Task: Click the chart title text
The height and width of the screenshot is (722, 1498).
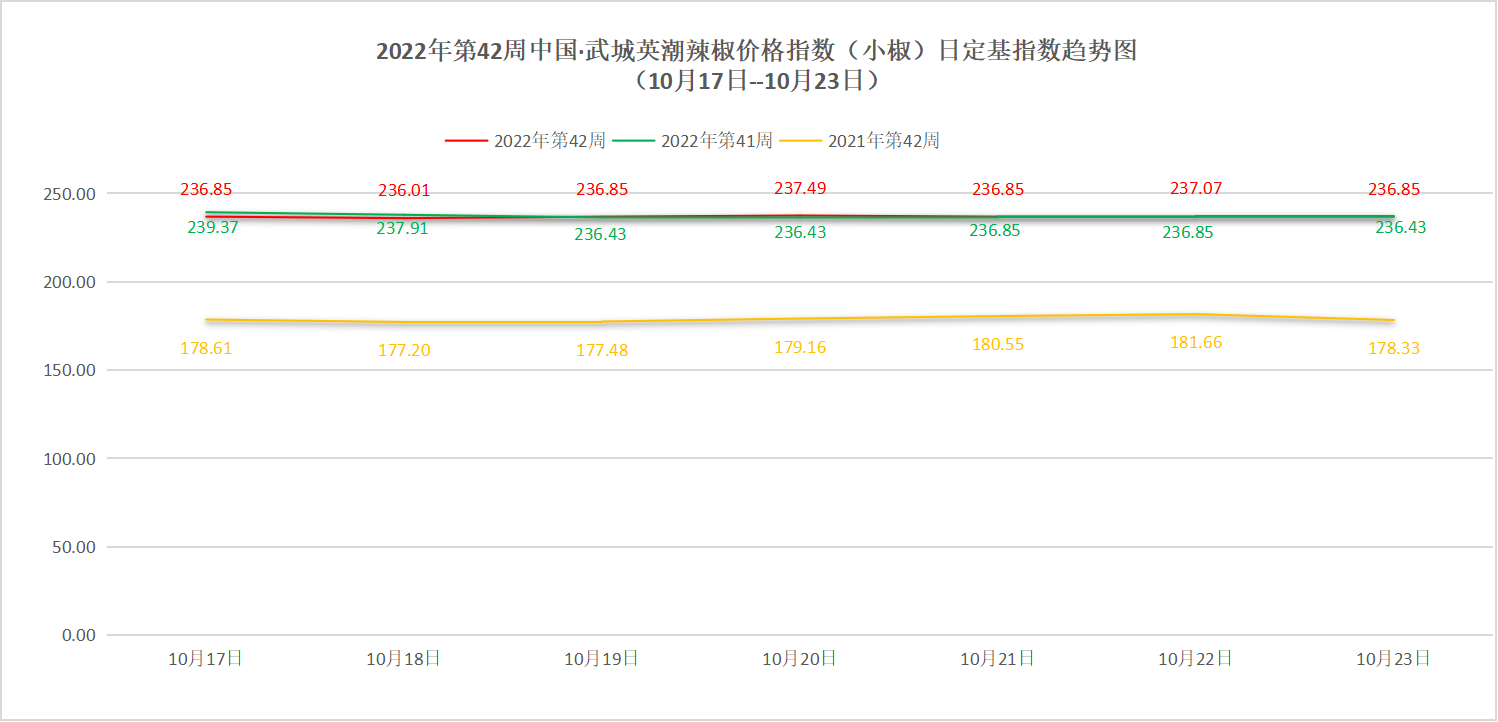Action: 756,52
